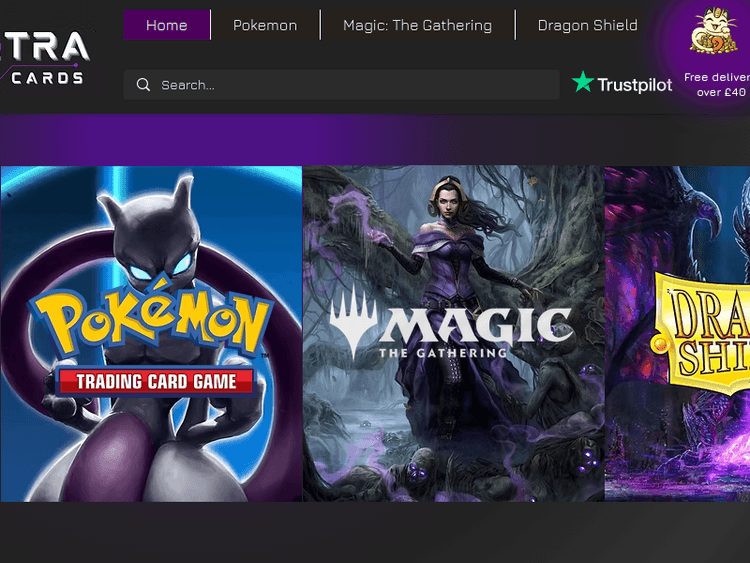
Task: Open the Trustpilot reviews text link
Action: [x=635, y=85]
